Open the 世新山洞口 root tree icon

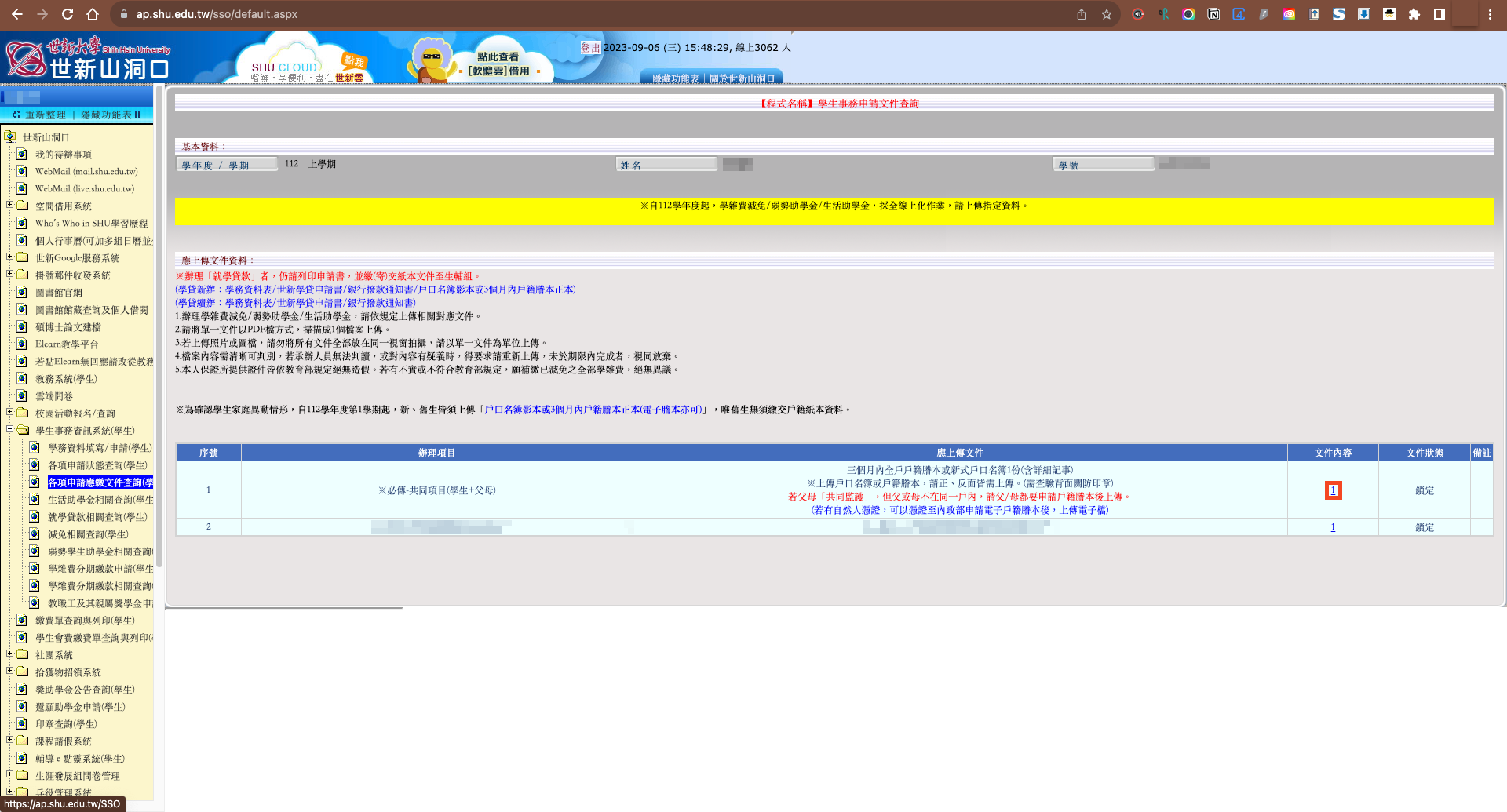[x=10, y=137]
